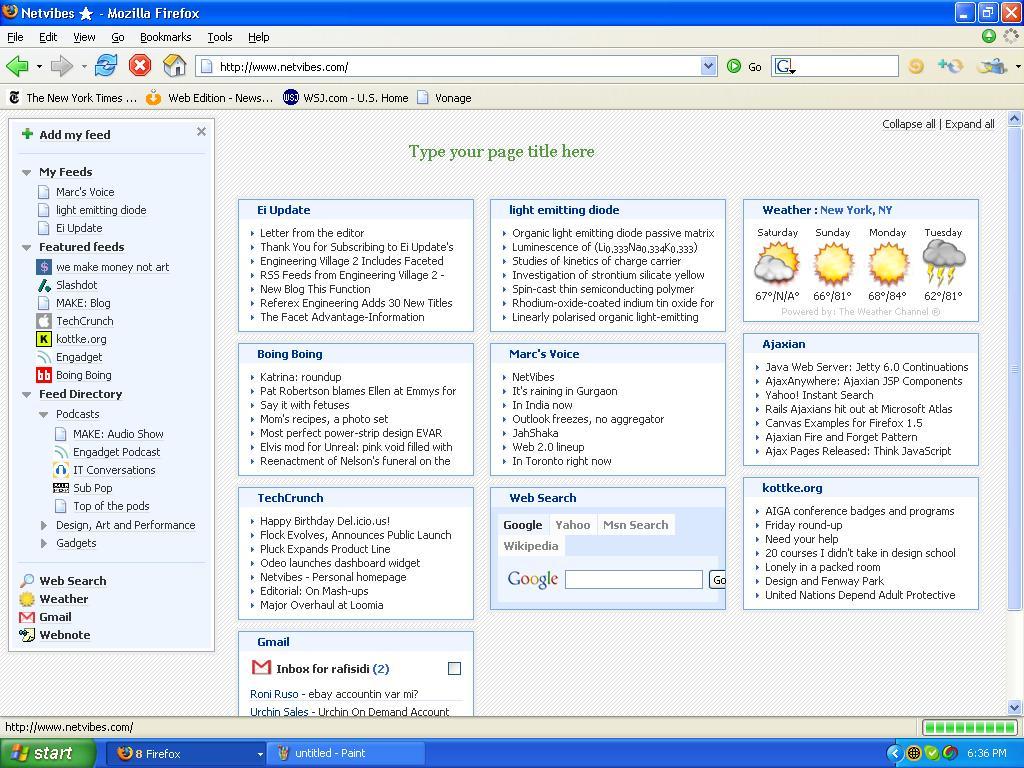Stop loading with the red X icon
The height and width of the screenshot is (768, 1024).
coord(140,66)
